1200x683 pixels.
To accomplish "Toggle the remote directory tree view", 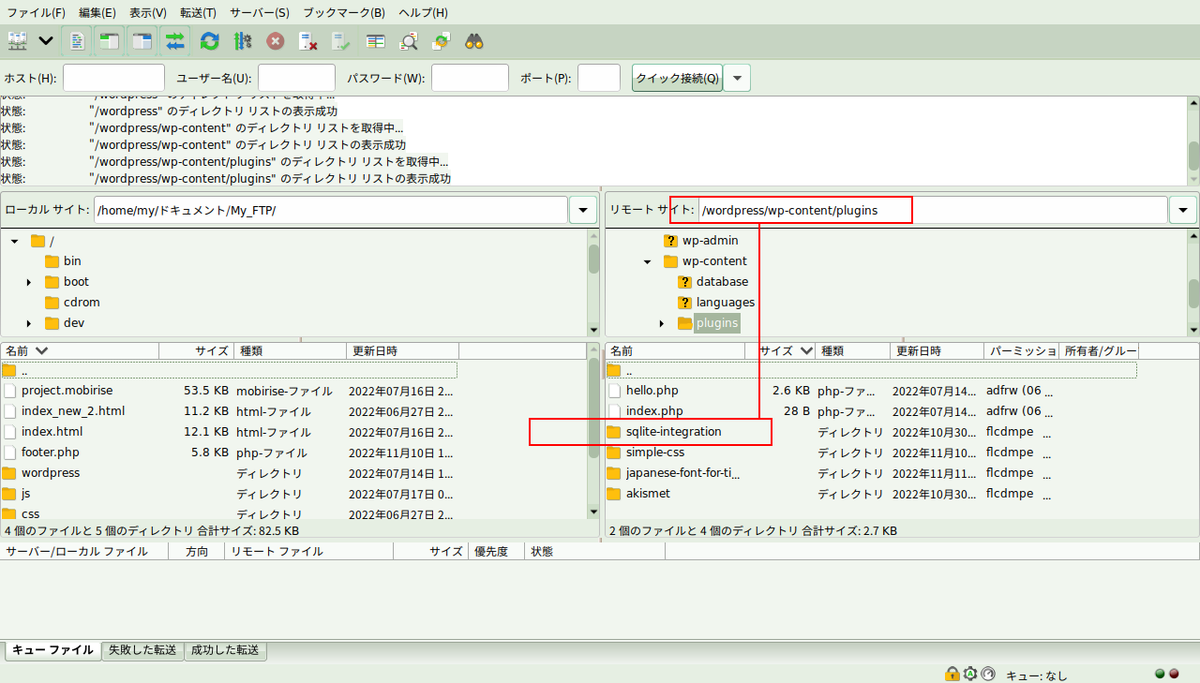I will pos(142,41).
